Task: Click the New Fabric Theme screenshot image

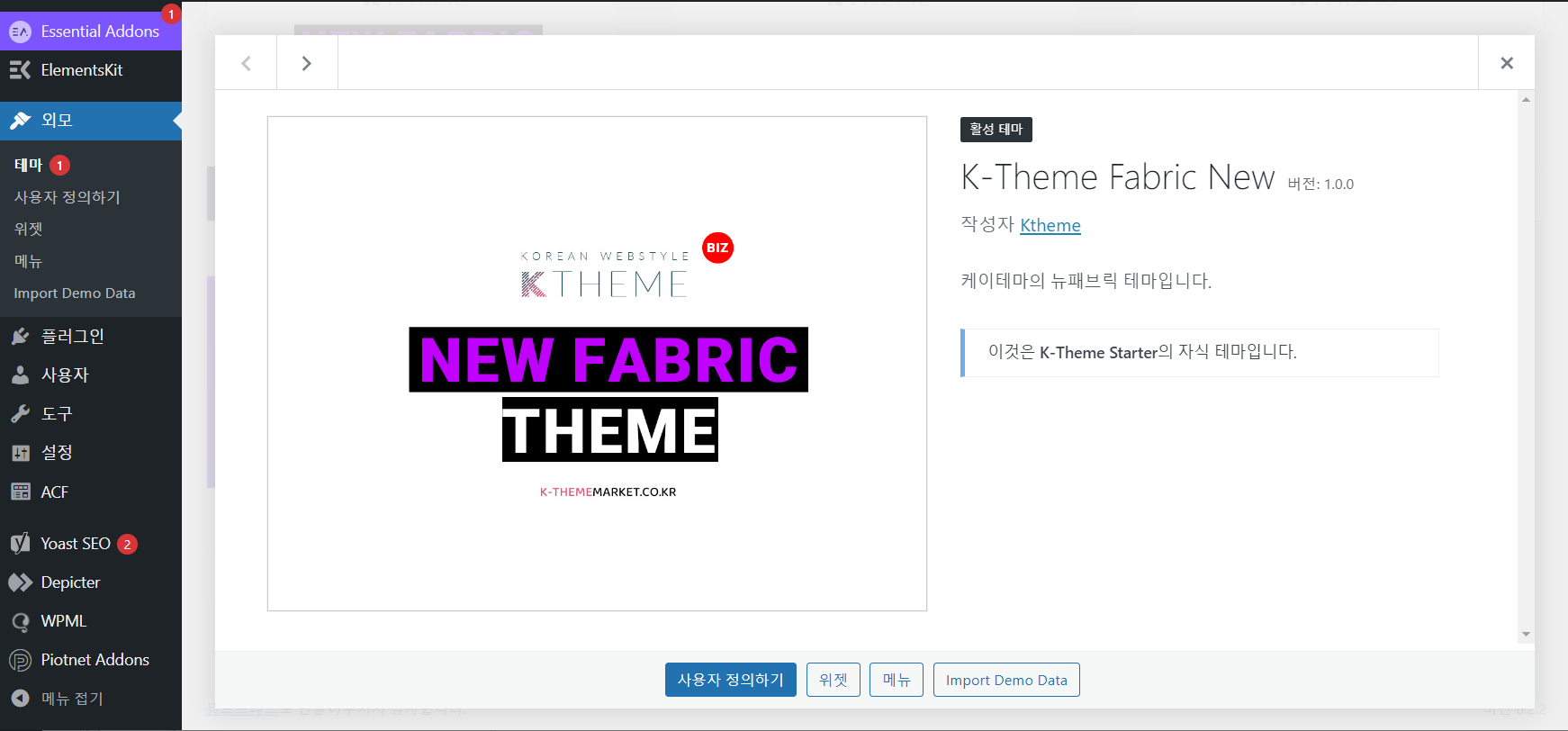Action: click(597, 364)
